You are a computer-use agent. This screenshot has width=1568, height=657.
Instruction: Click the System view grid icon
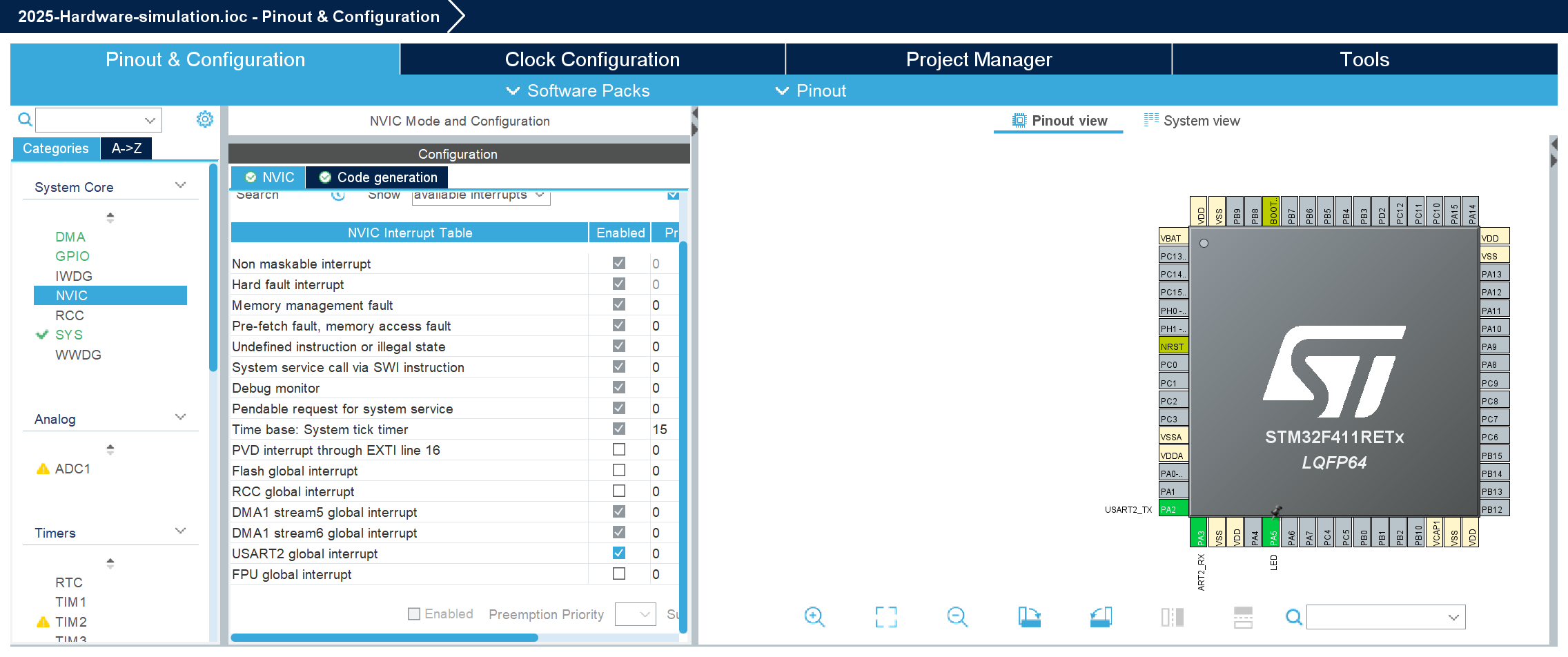(1151, 119)
